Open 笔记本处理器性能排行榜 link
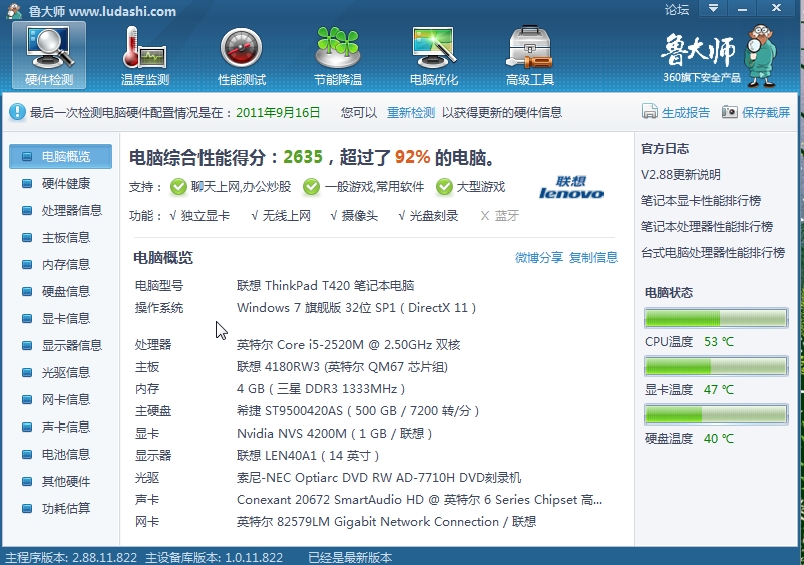The width and height of the screenshot is (804, 565). click(x=707, y=227)
